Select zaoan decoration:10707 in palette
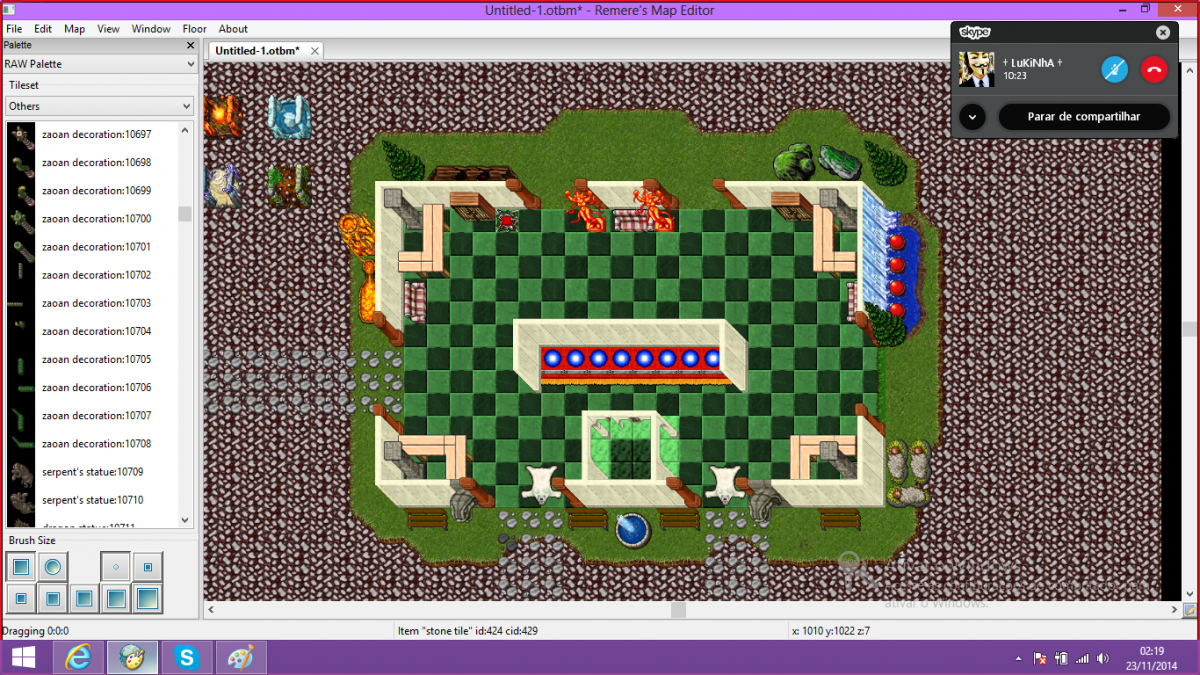Image resolution: width=1200 pixels, height=675 pixels. coord(98,415)
